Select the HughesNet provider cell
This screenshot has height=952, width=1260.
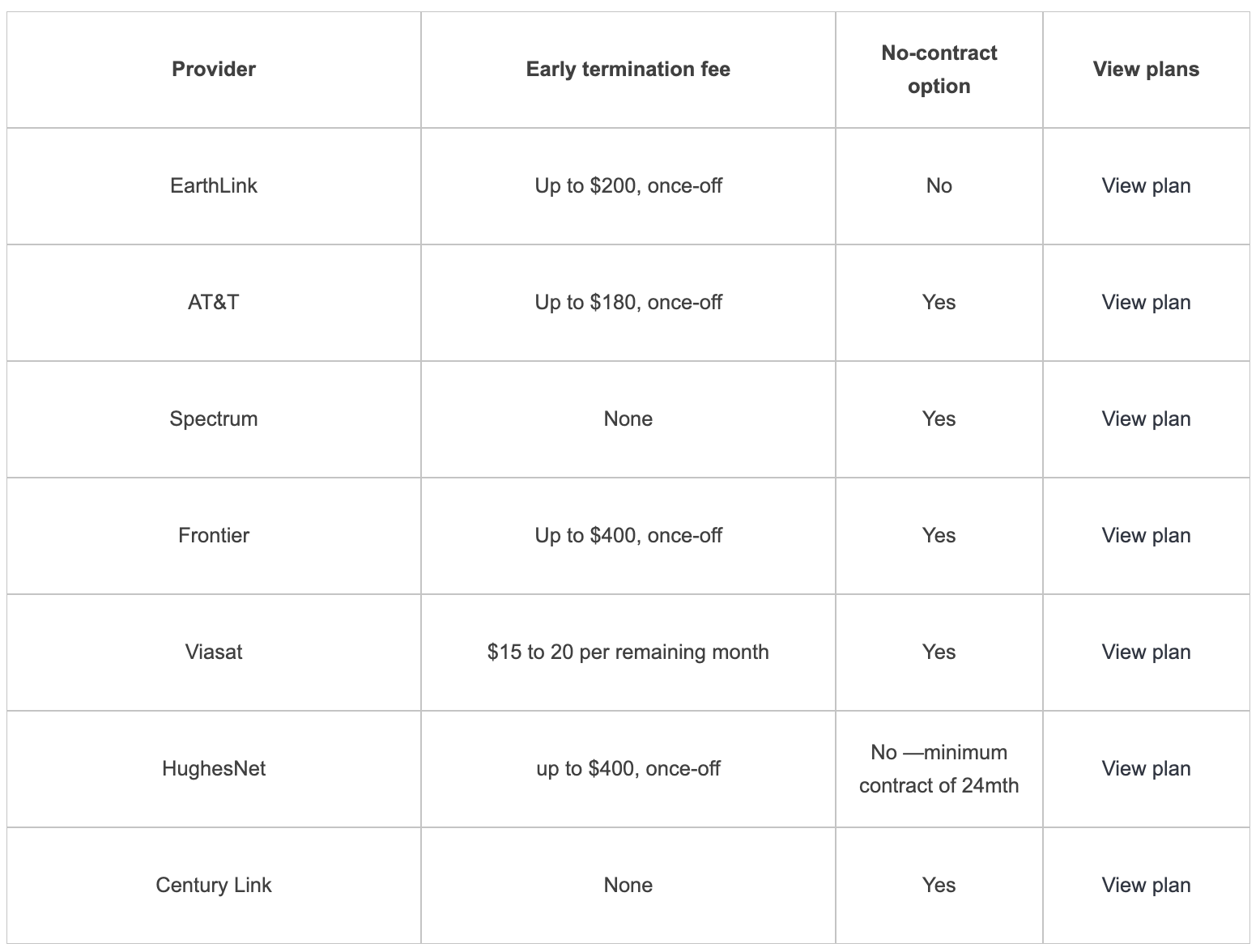(214, 769)
